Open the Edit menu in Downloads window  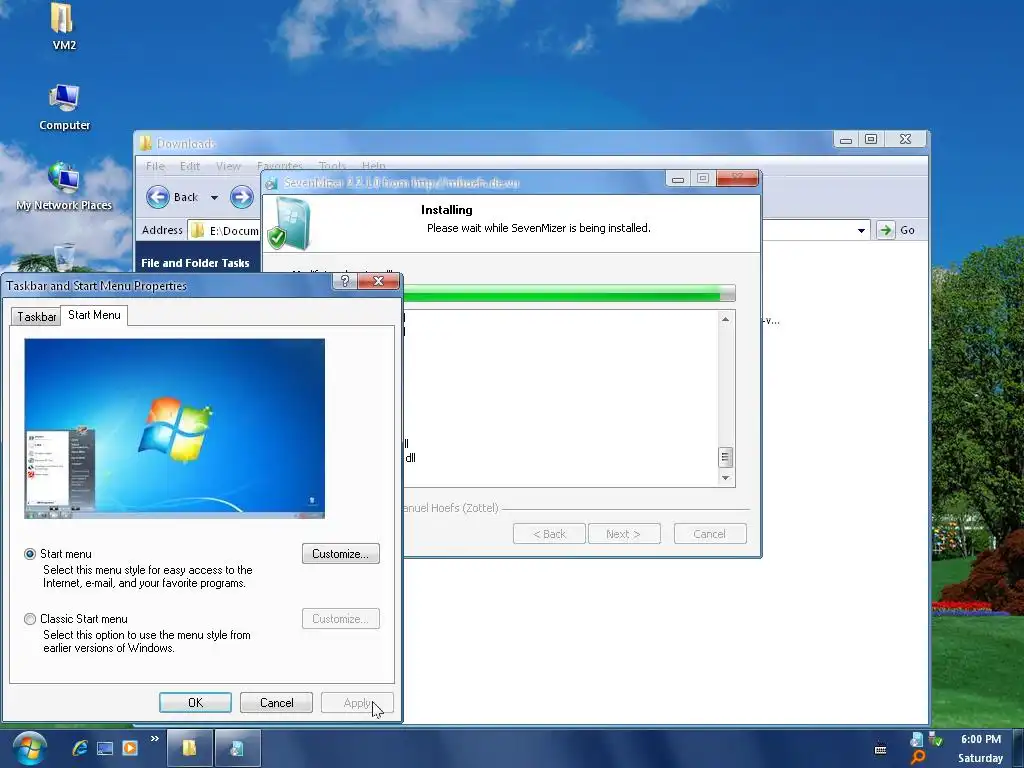pos(190,166)
